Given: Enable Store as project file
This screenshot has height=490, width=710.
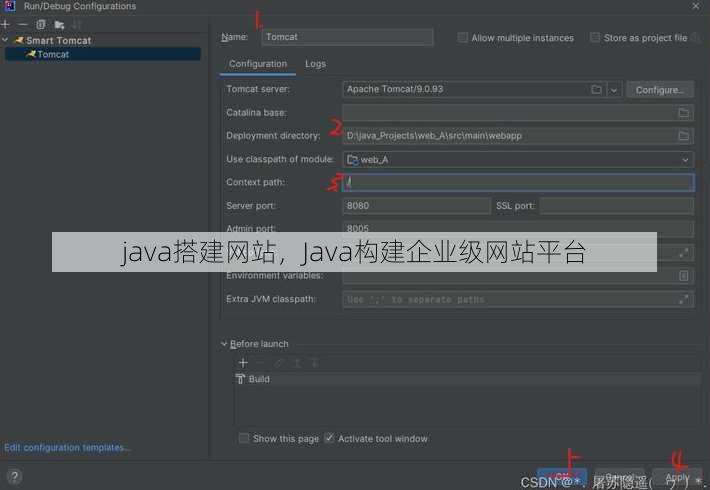Looking at the screenshot, I should 595,37.
